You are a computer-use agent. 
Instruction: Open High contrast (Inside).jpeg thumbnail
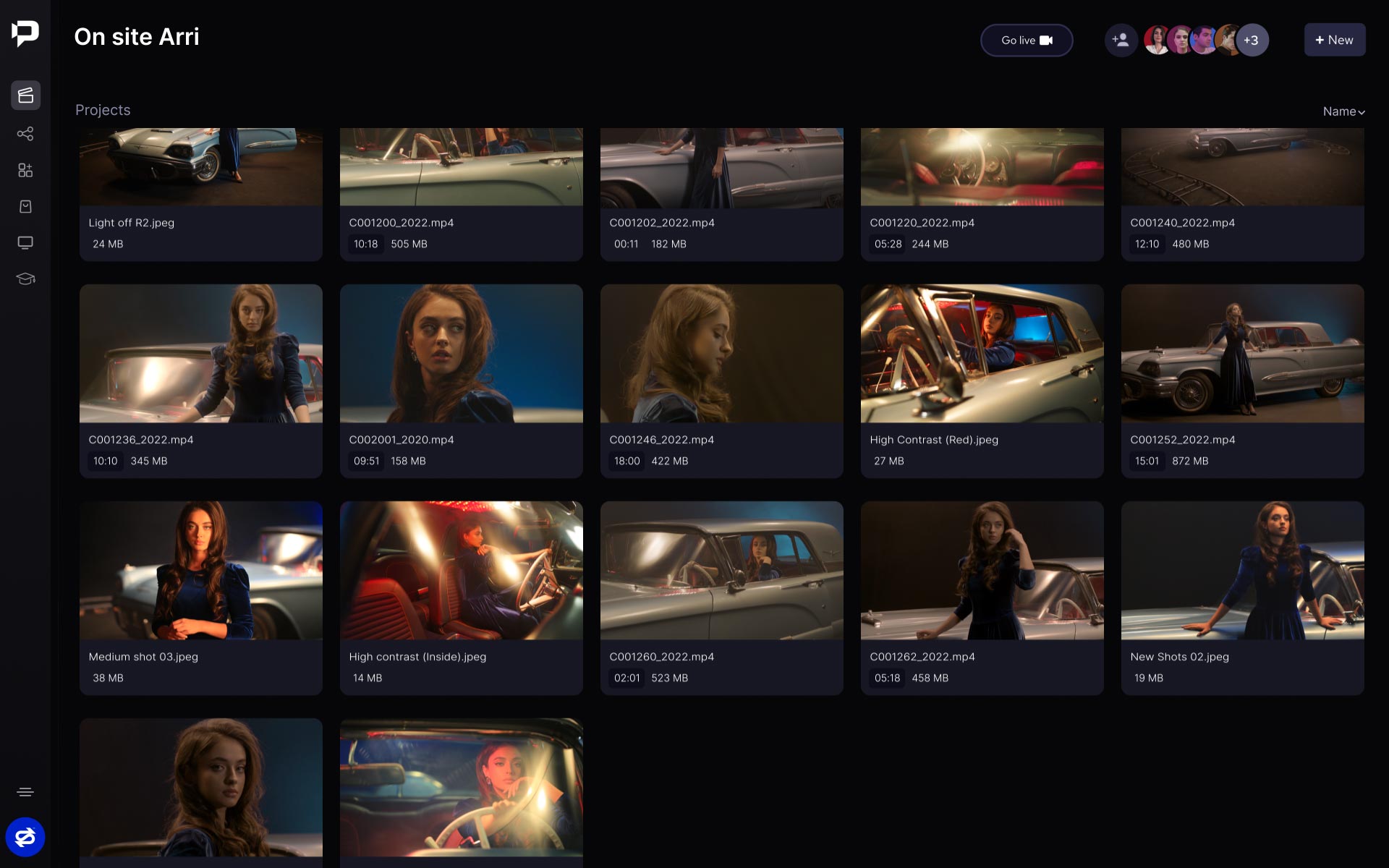pos(462,570)
